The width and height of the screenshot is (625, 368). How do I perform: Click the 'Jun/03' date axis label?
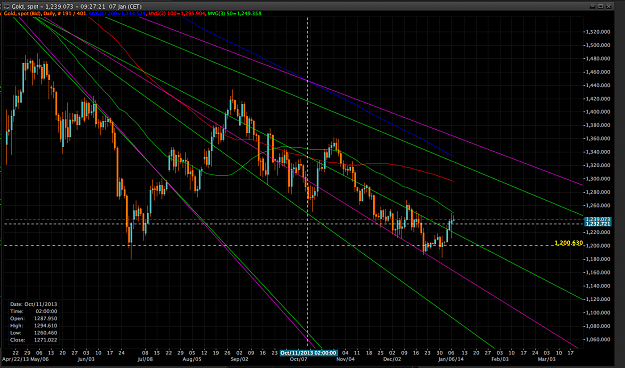pos(86,359)
